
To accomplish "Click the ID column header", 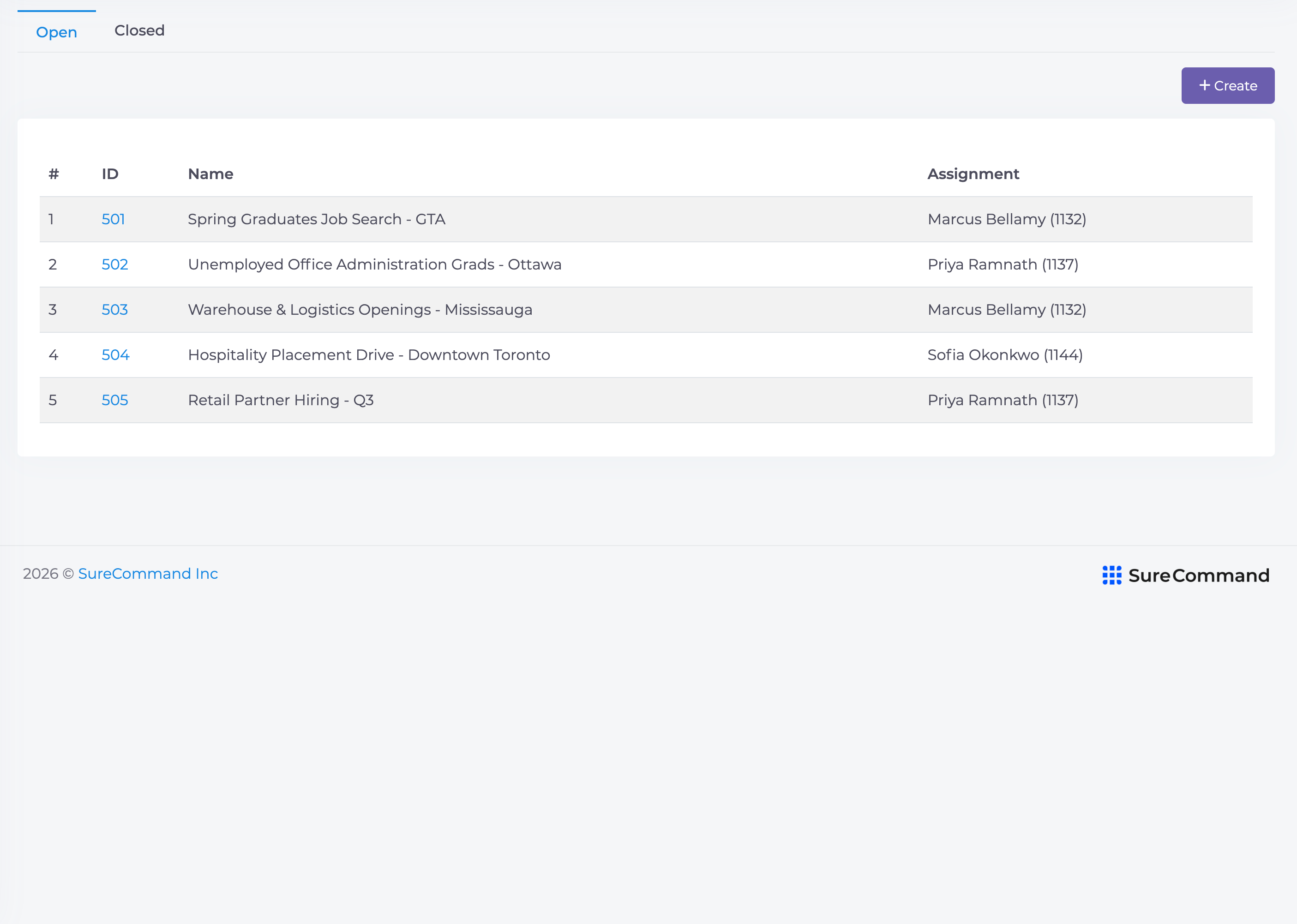I will (x=110, y=174).
